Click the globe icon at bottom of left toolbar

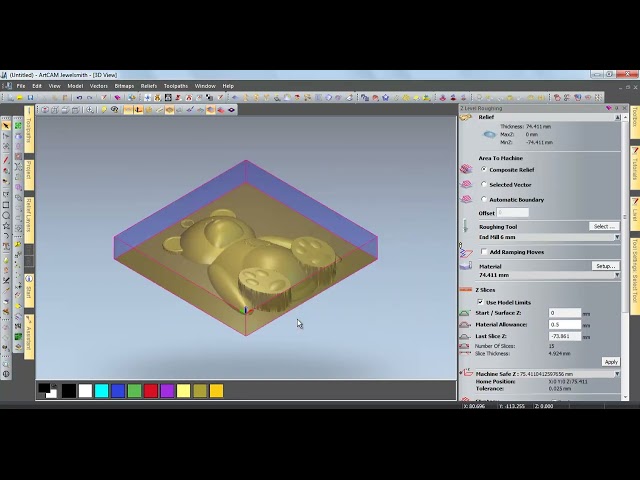pos(6,373)
